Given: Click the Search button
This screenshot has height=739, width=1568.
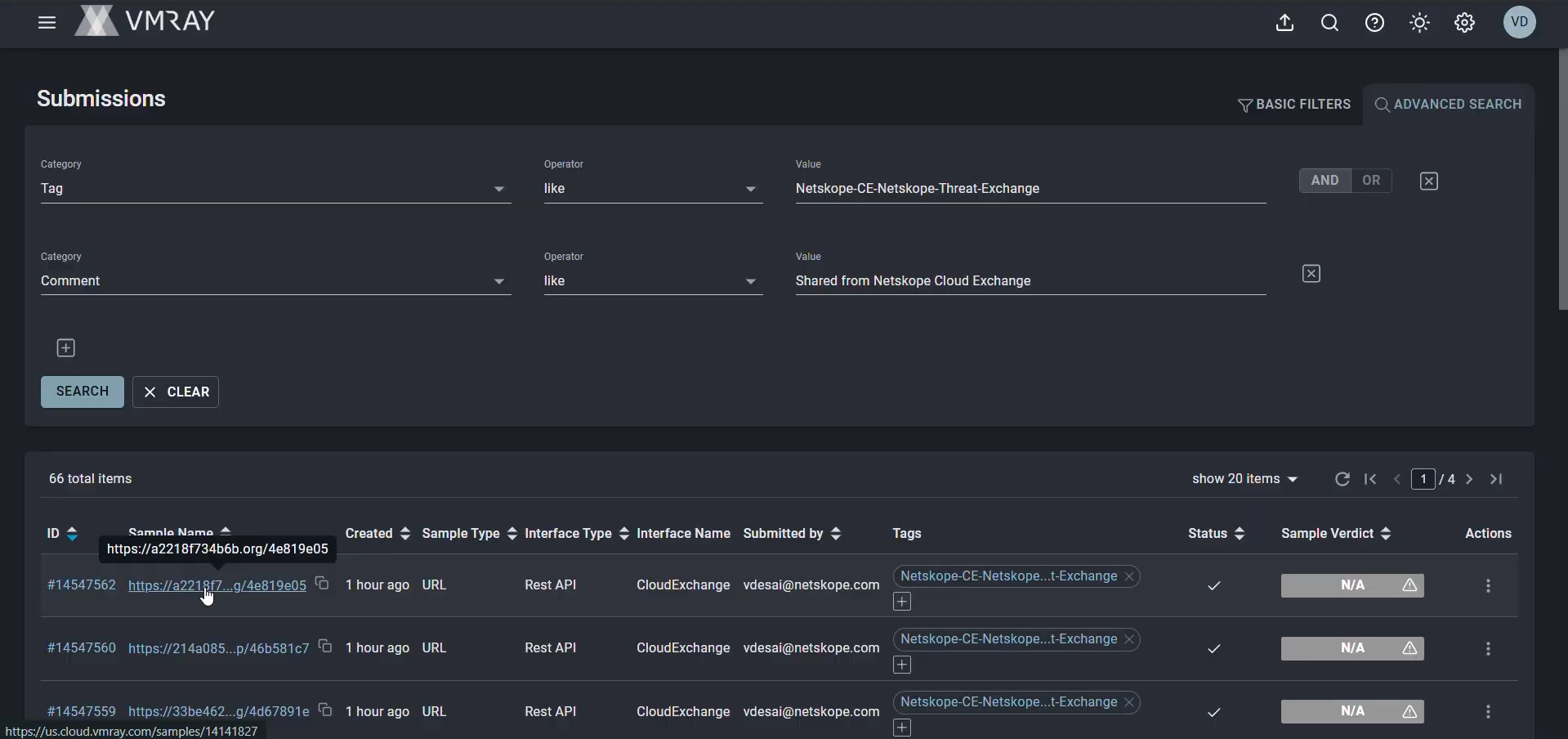Looking at the screenshot, I should pos(83,392).
